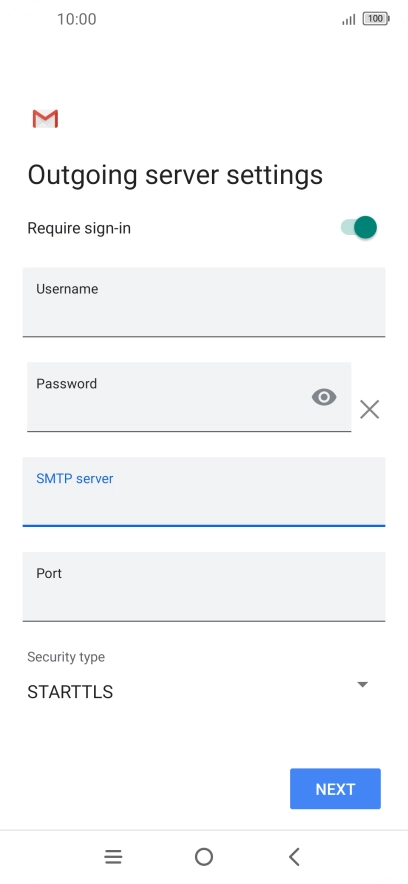Show password with the eye icon
Screen dimensions: 408x884
[x=324, y=397]
